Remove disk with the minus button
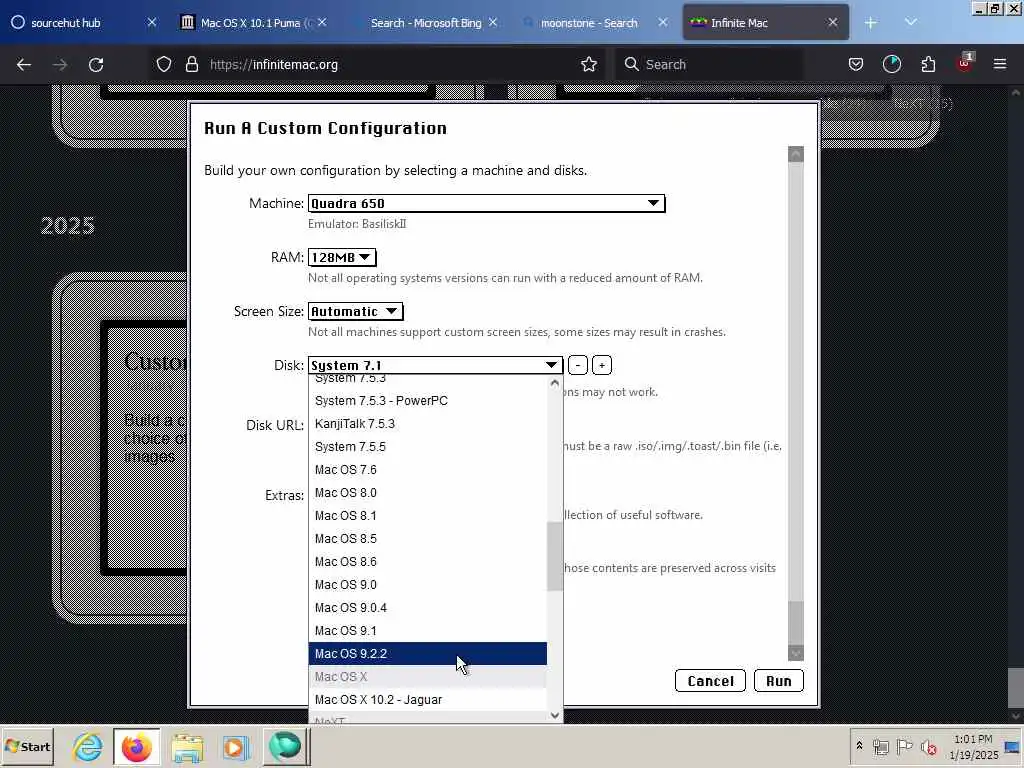1024x768 pixels. (577, 365)
